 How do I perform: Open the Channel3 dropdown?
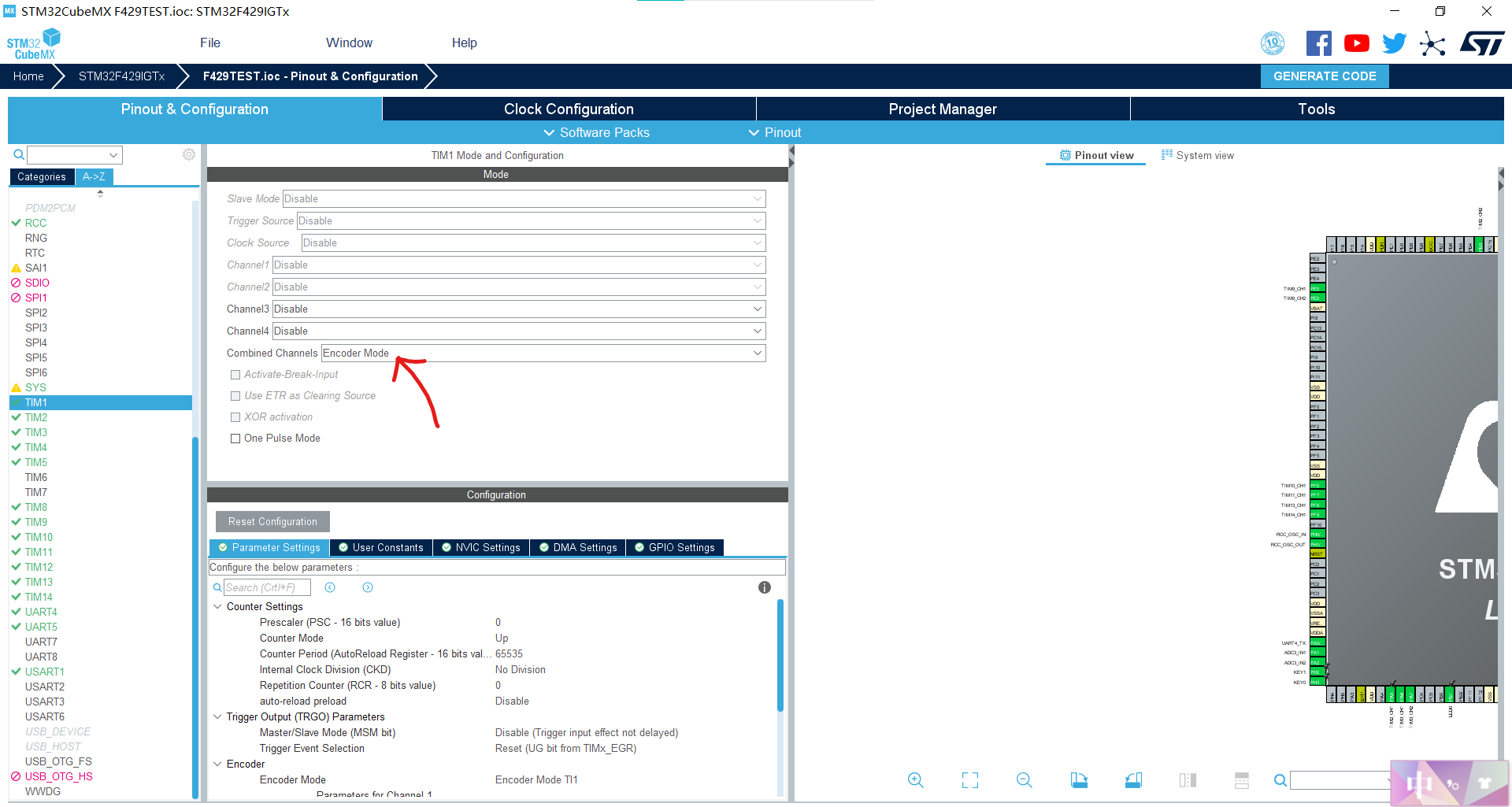pos(519,309)
